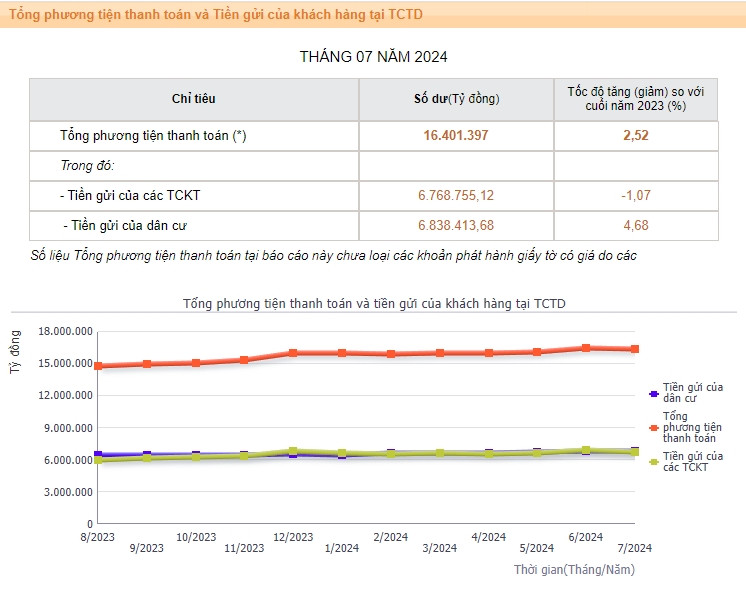The image size is (746, 590).
Task: Select the 16.401.397 total value cell
Action: (456, 135)
